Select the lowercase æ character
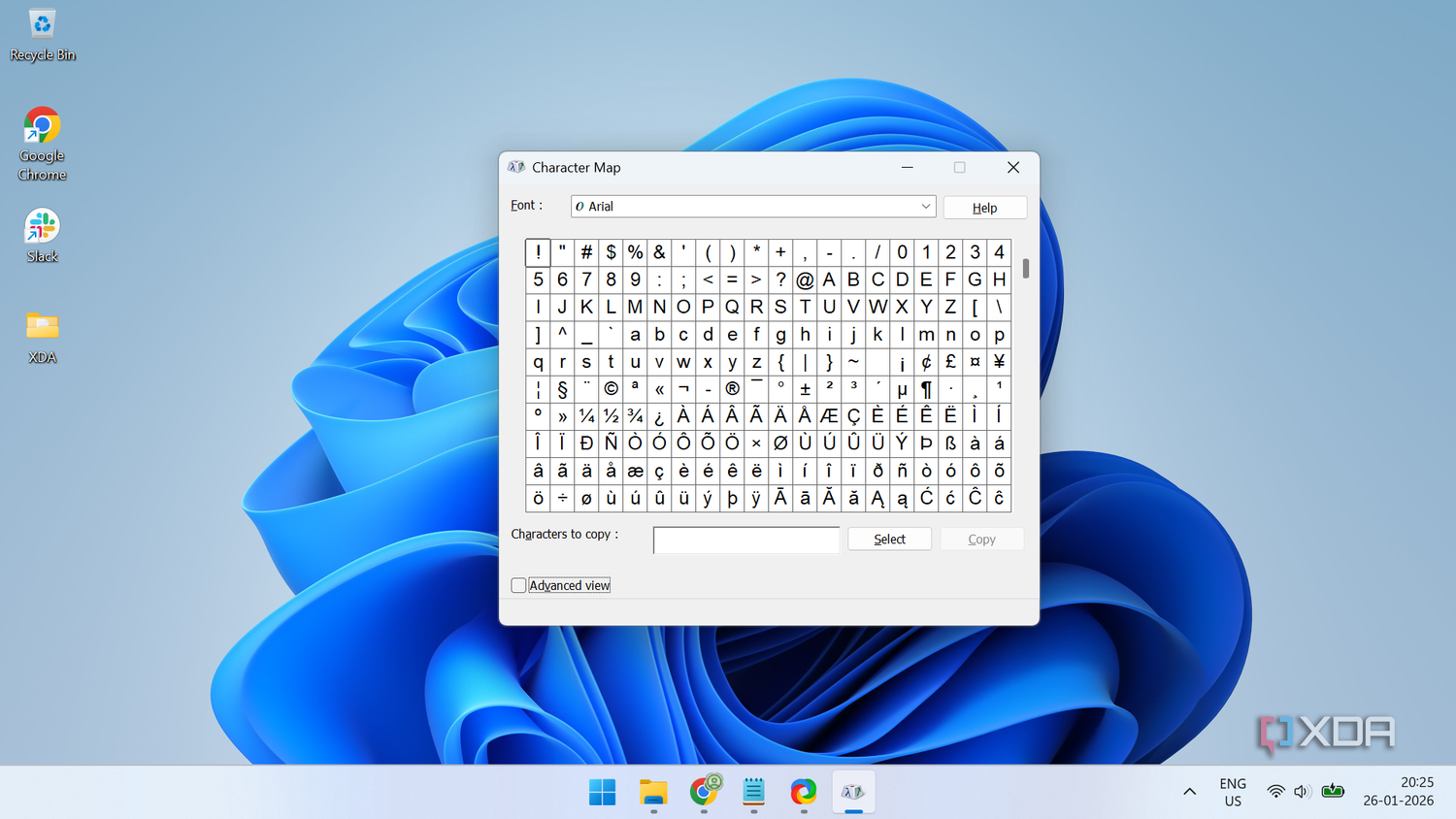The height and width of the screenshot is (819, 1456). point(635,472)
